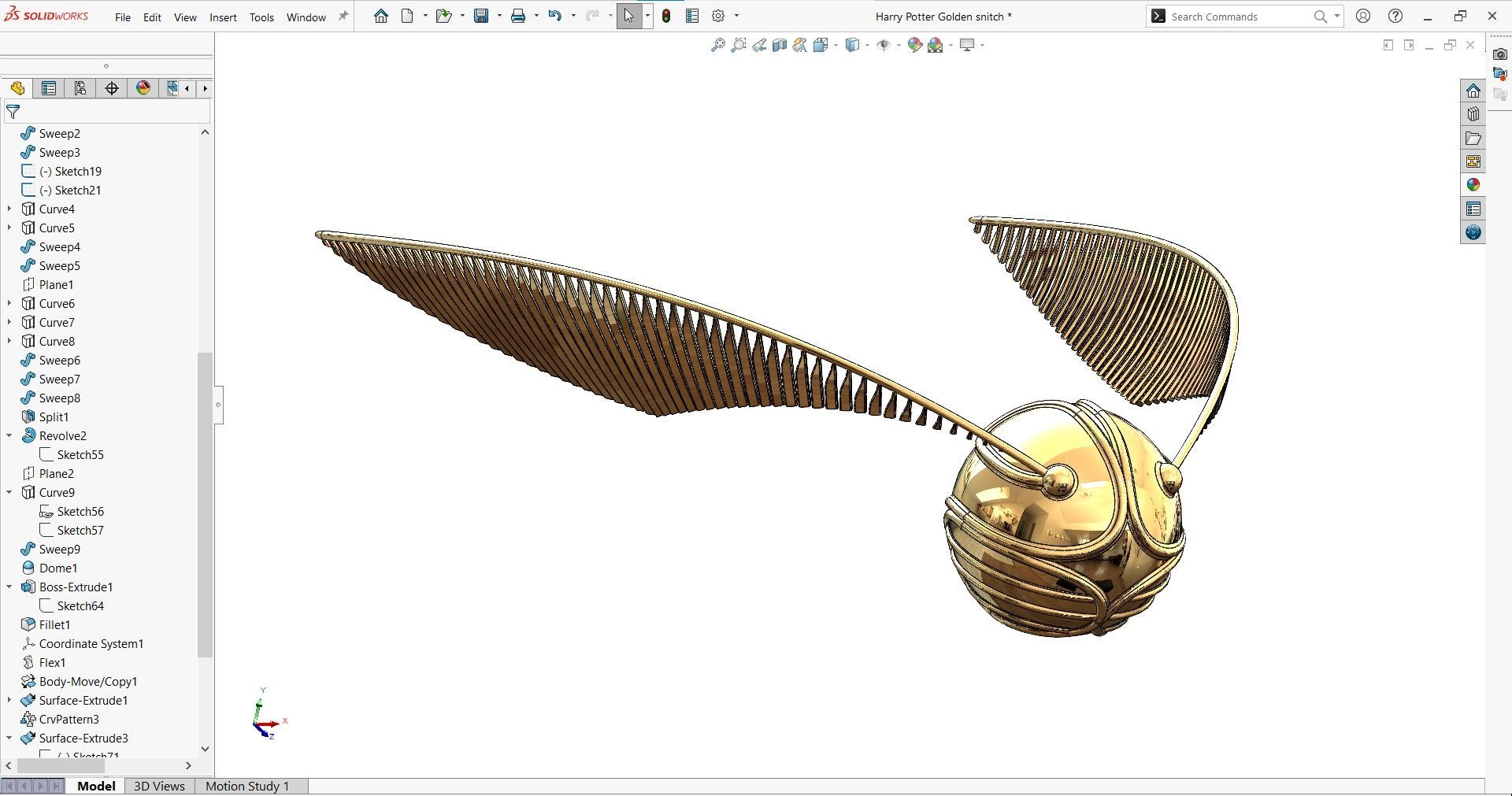Click the feature tree vertical scrollbar
Screen dimensions: 1512x796
point(205,504)
